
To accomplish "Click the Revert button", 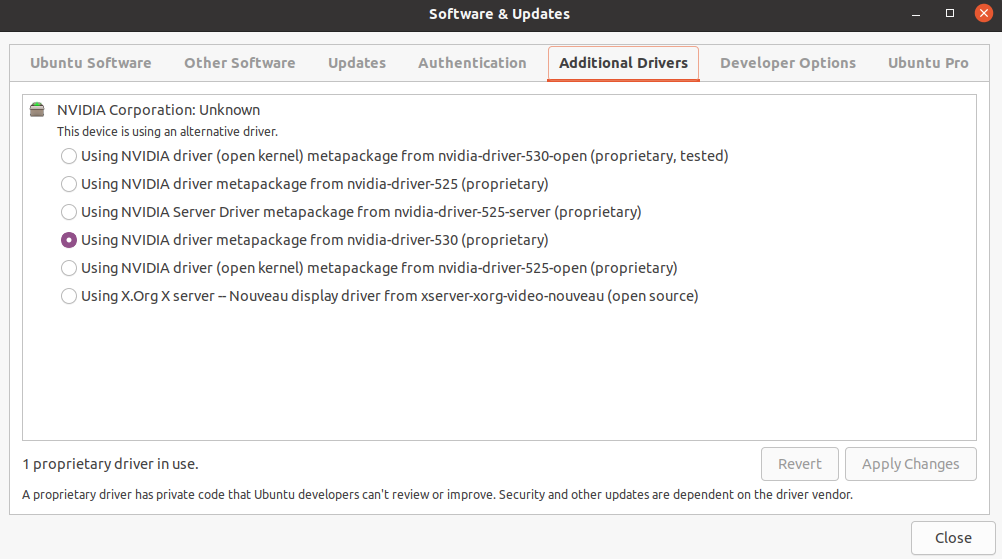I will coord(799,464).
